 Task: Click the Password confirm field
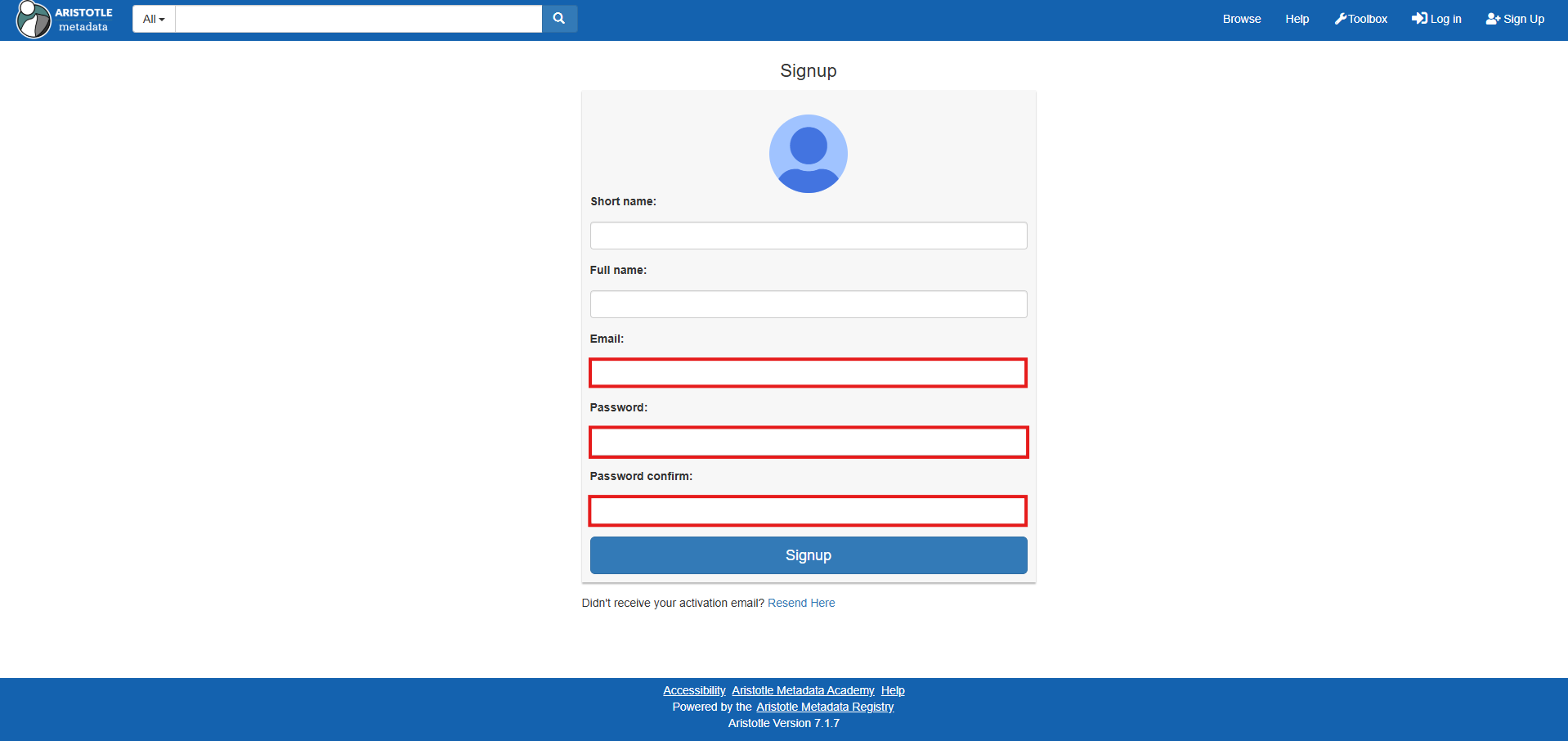808,511
